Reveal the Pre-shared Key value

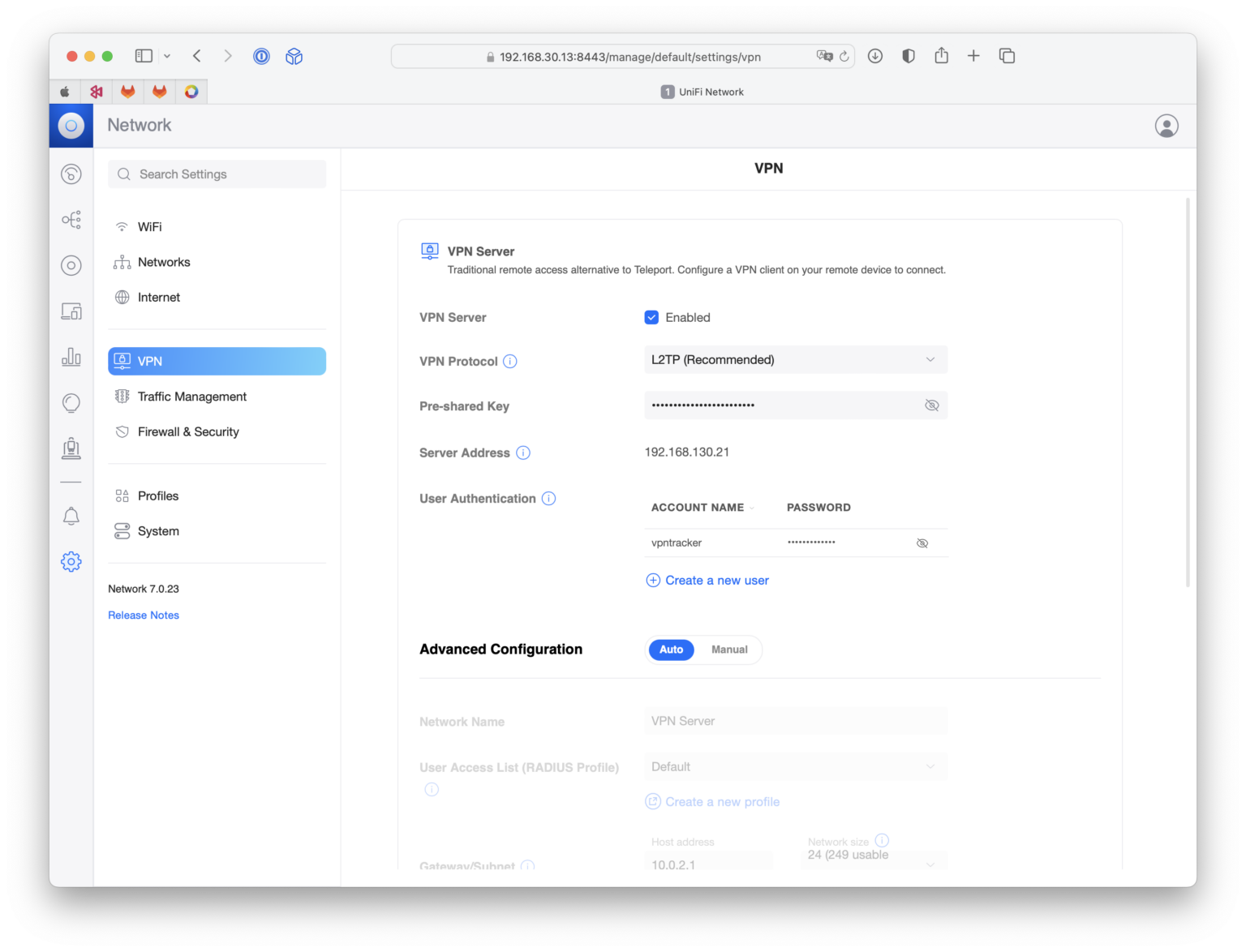931,405
